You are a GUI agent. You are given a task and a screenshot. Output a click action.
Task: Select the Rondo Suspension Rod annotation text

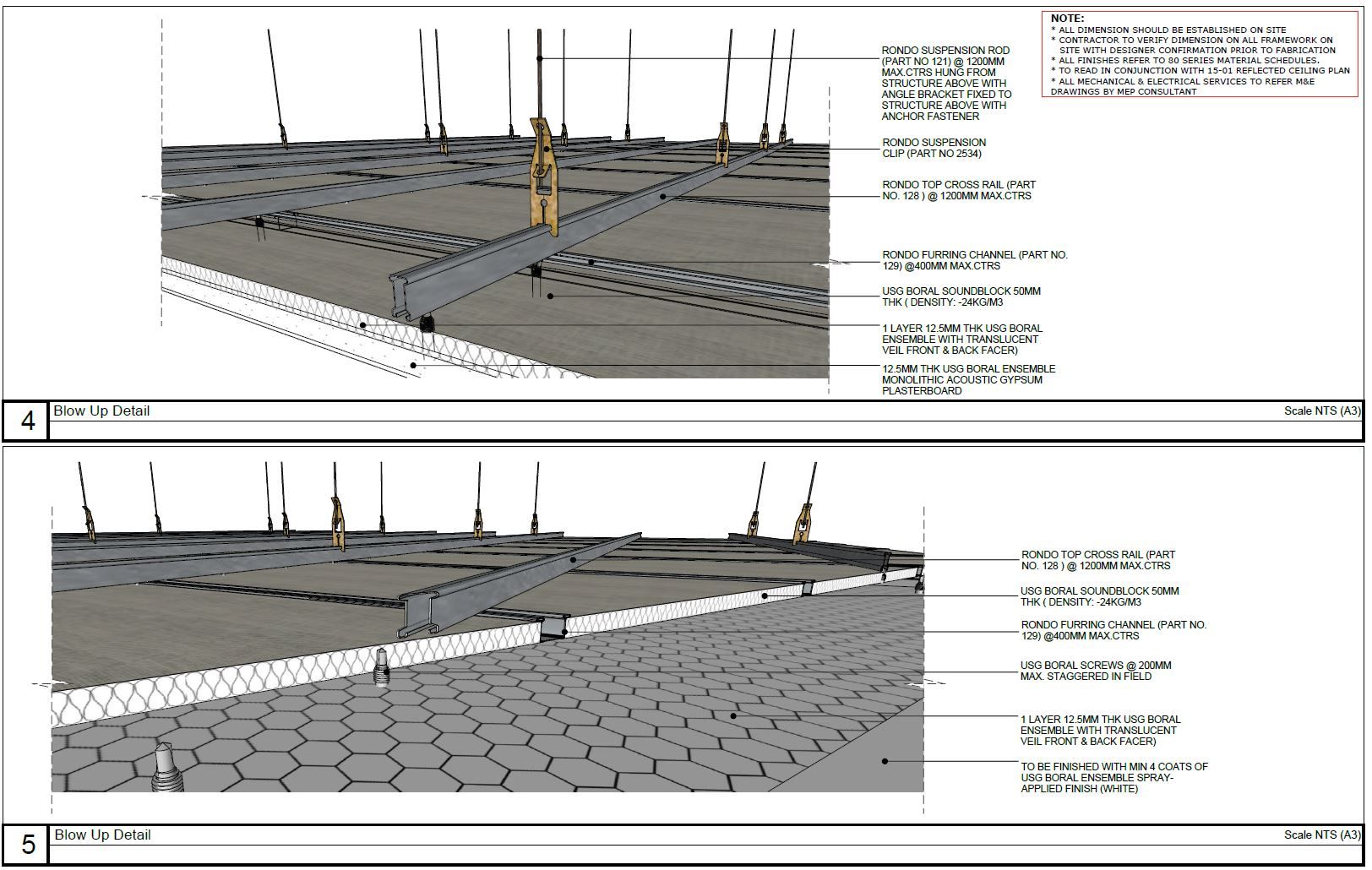pos(945,84)
